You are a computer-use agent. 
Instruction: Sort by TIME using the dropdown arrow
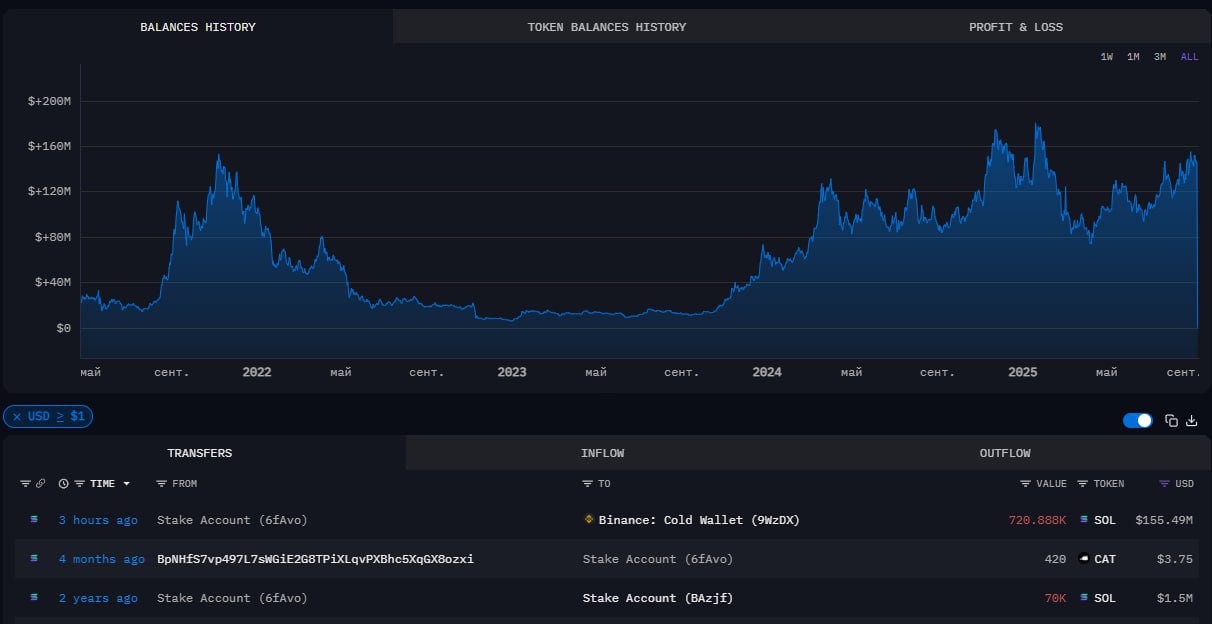point(126,484)
